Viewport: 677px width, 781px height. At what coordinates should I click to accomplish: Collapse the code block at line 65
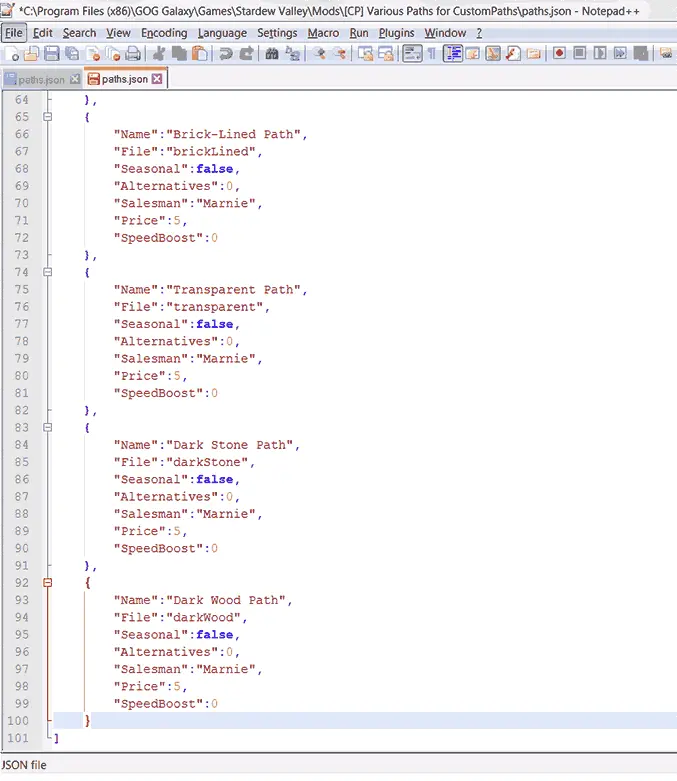47,117
